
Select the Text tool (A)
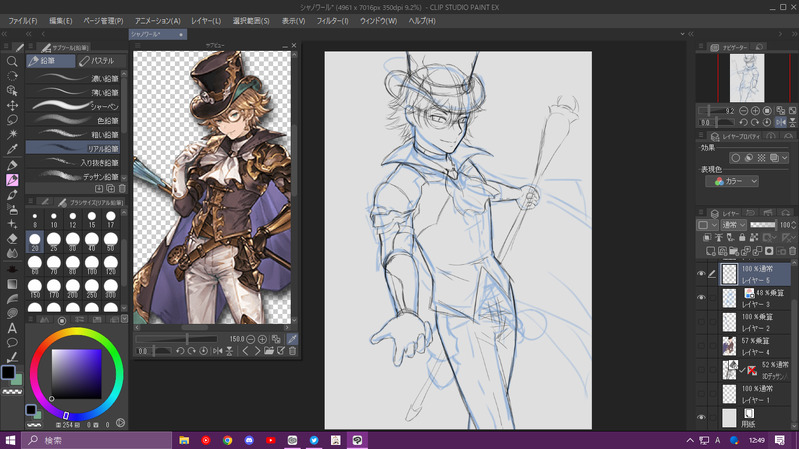pos(12,328)
